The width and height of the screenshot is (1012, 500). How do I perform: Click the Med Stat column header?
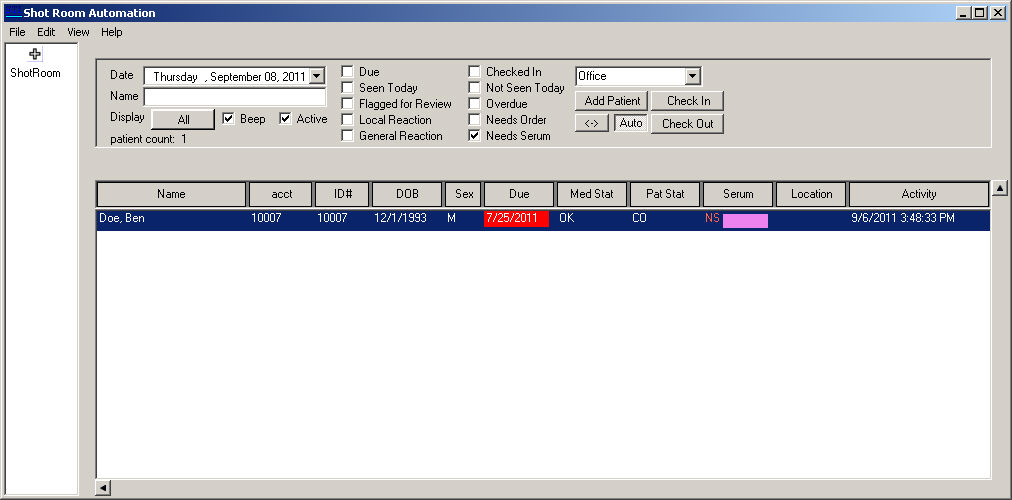click(592, 194)
